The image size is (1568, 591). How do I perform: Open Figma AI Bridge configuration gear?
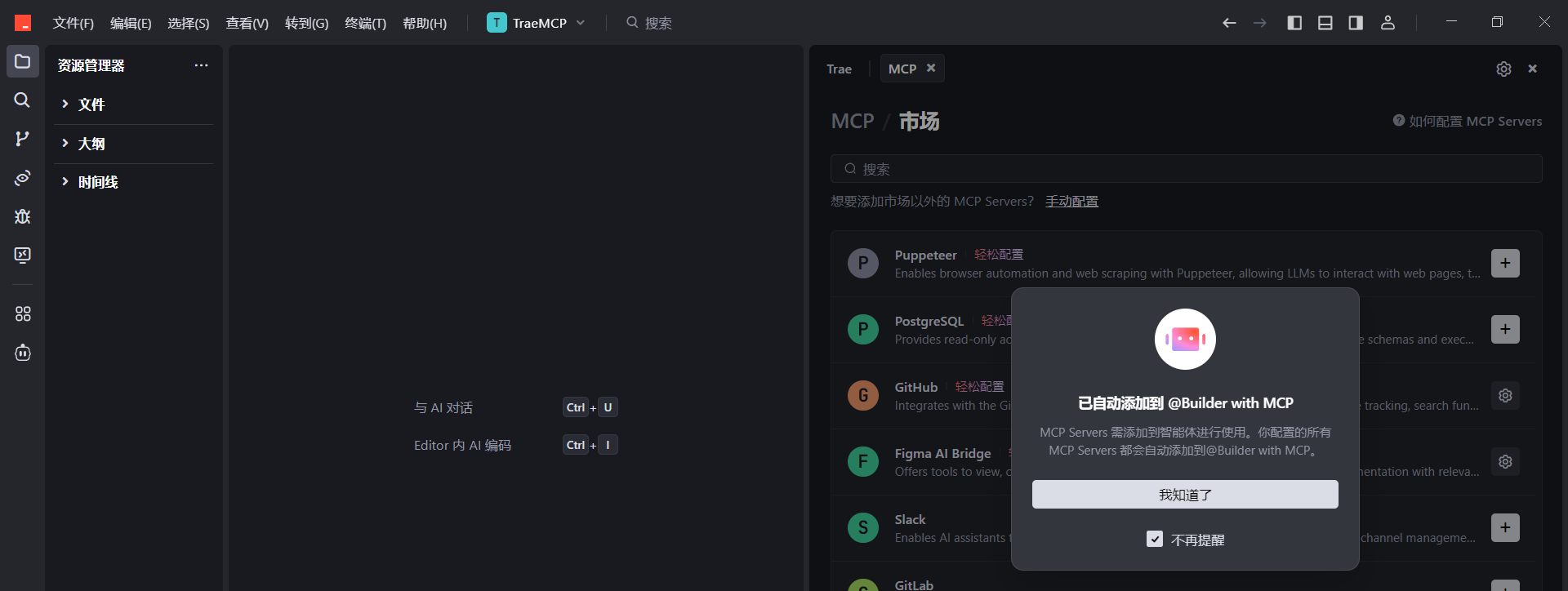pyautogui.click(x=1505, y=461)
